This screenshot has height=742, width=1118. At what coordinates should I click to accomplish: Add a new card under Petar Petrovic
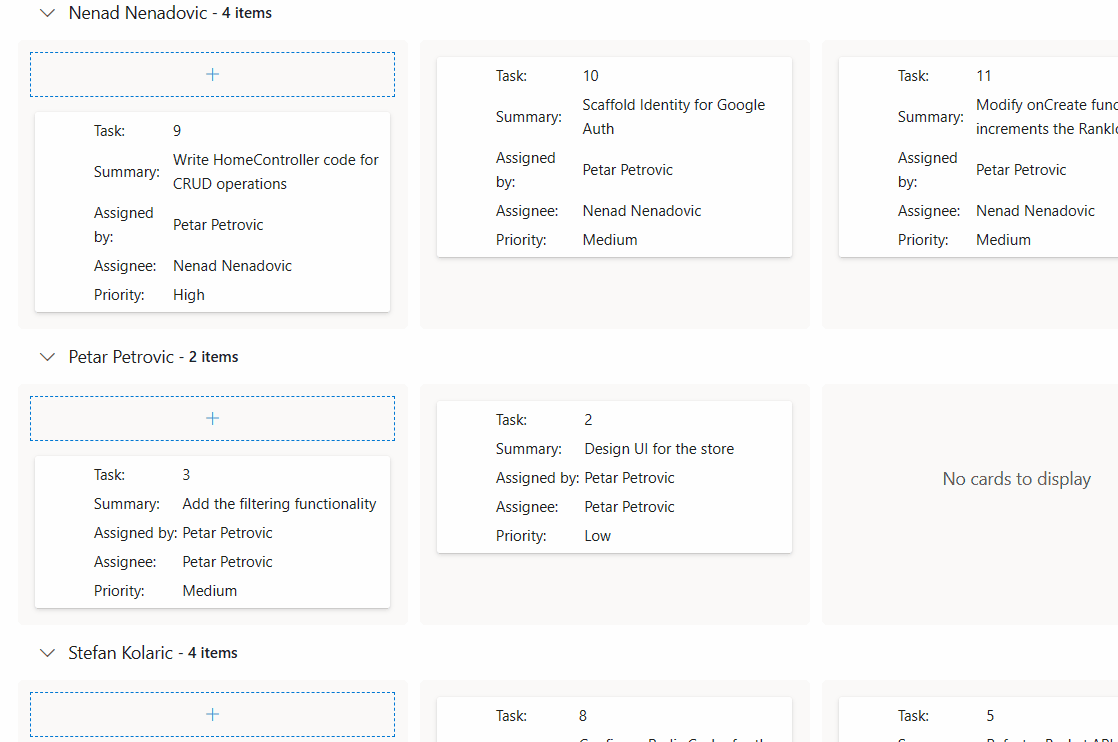(x=212, y=417)
